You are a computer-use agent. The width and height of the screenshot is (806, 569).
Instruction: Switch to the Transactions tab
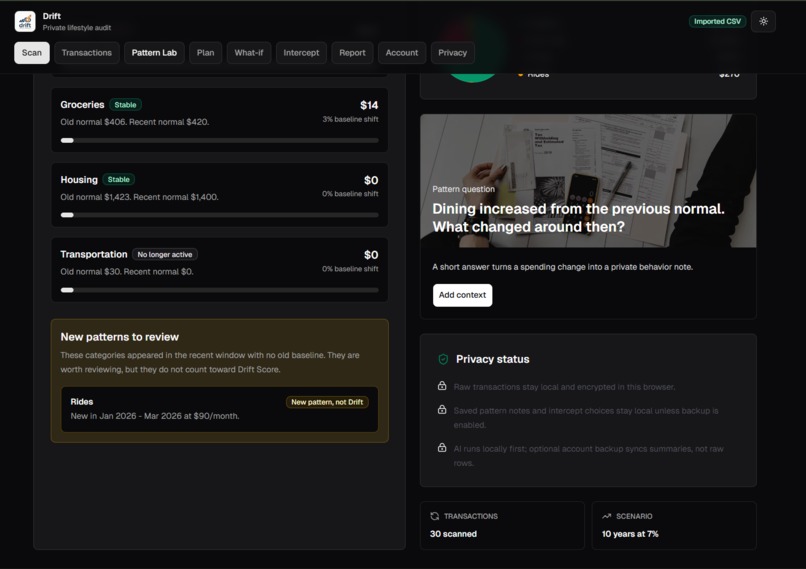click(x=86, y=53)
